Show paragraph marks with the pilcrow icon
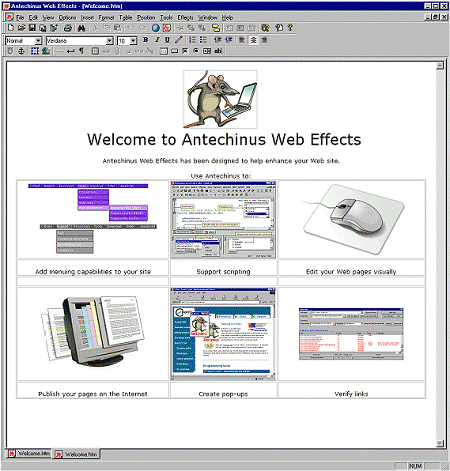Image resolution: width=450 pixels, height=471 pixels. [x=81, y=51]
